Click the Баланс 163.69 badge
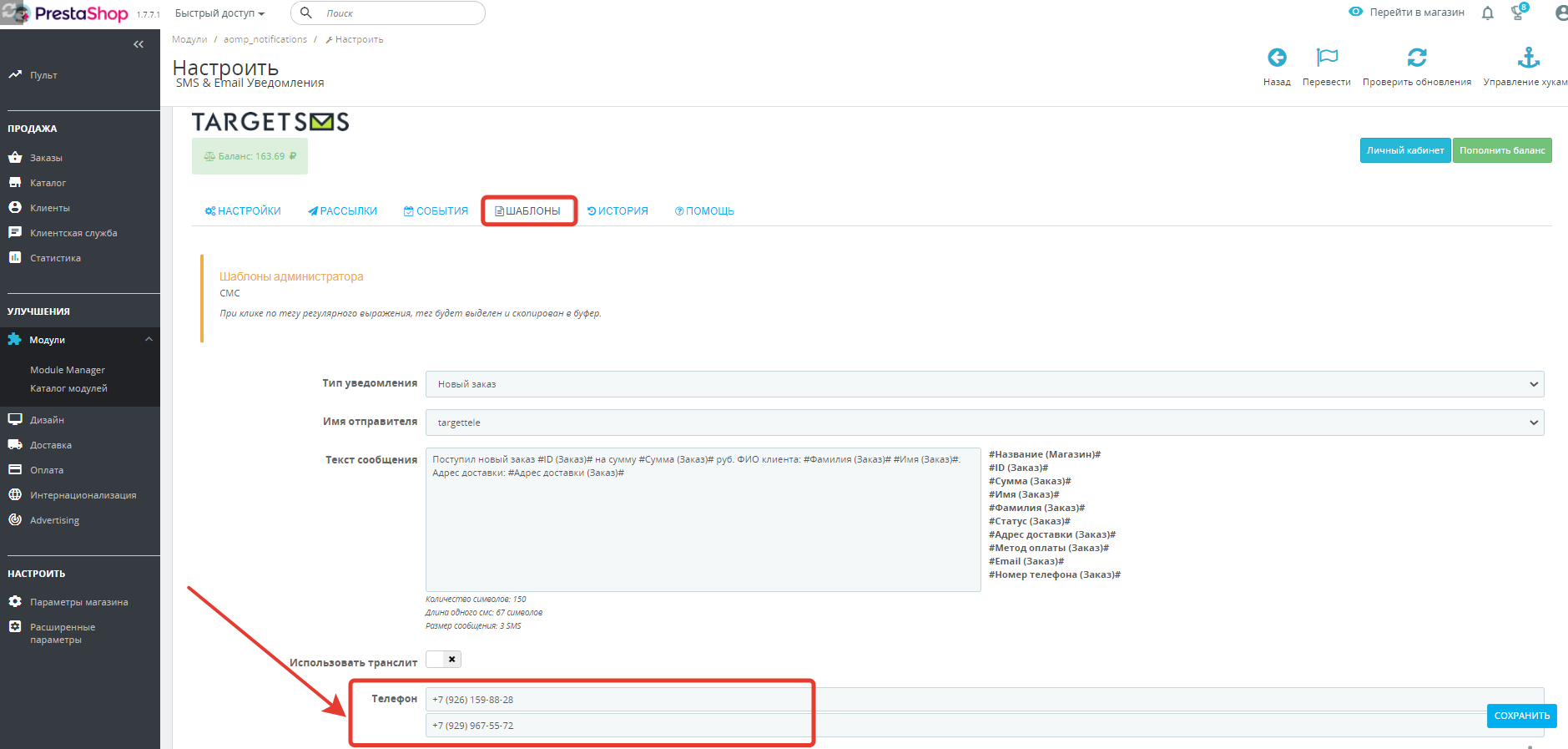The height and width of the screenshot is (749, 1568). tap(250, 156)
